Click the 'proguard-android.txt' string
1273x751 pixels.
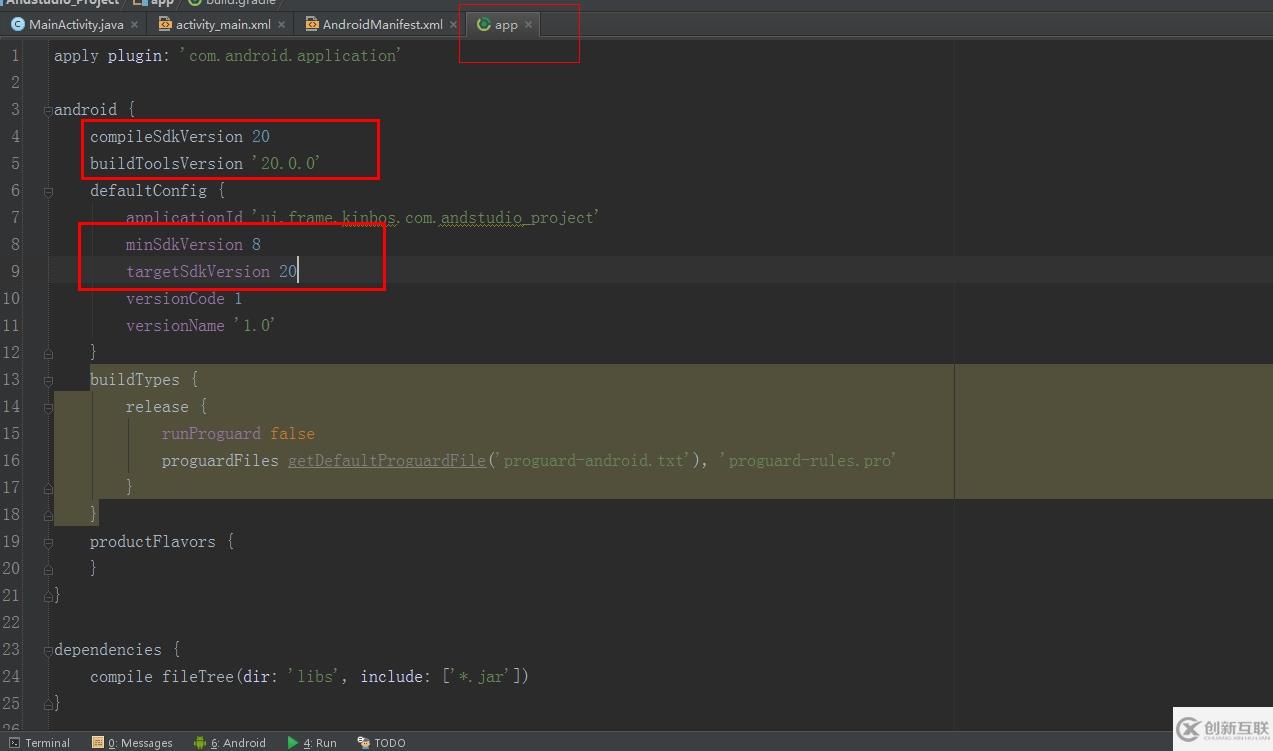click(593, 461)
